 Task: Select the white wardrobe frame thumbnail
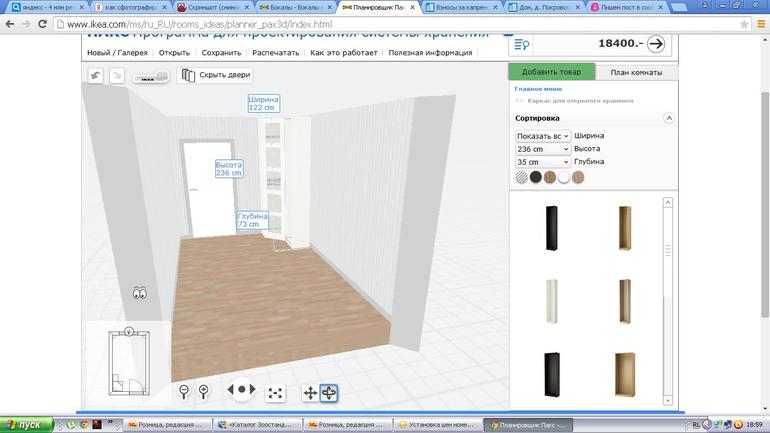point(549,300)
